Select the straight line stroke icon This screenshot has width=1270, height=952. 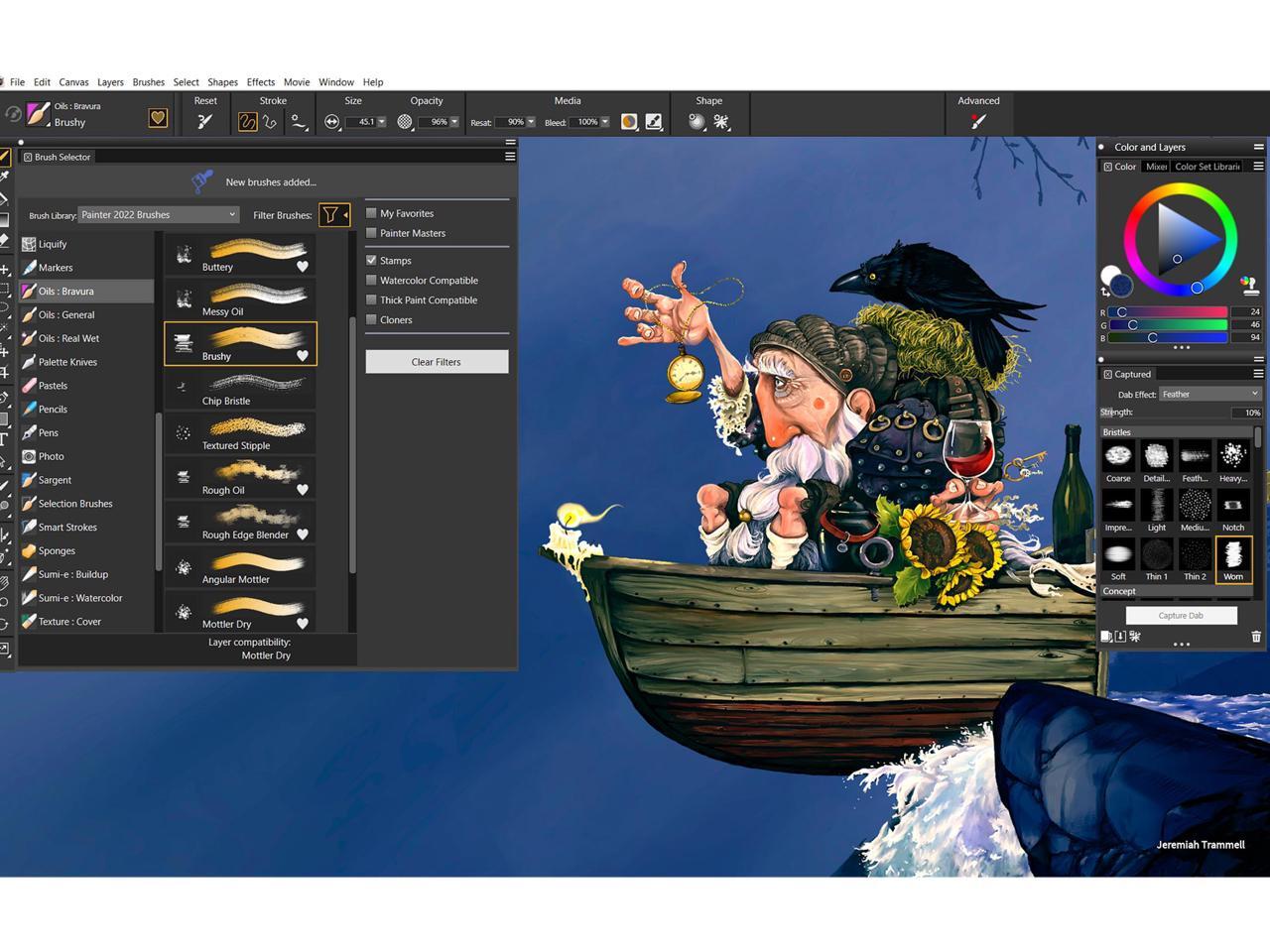pyautogui.click(x=270, y=122)
